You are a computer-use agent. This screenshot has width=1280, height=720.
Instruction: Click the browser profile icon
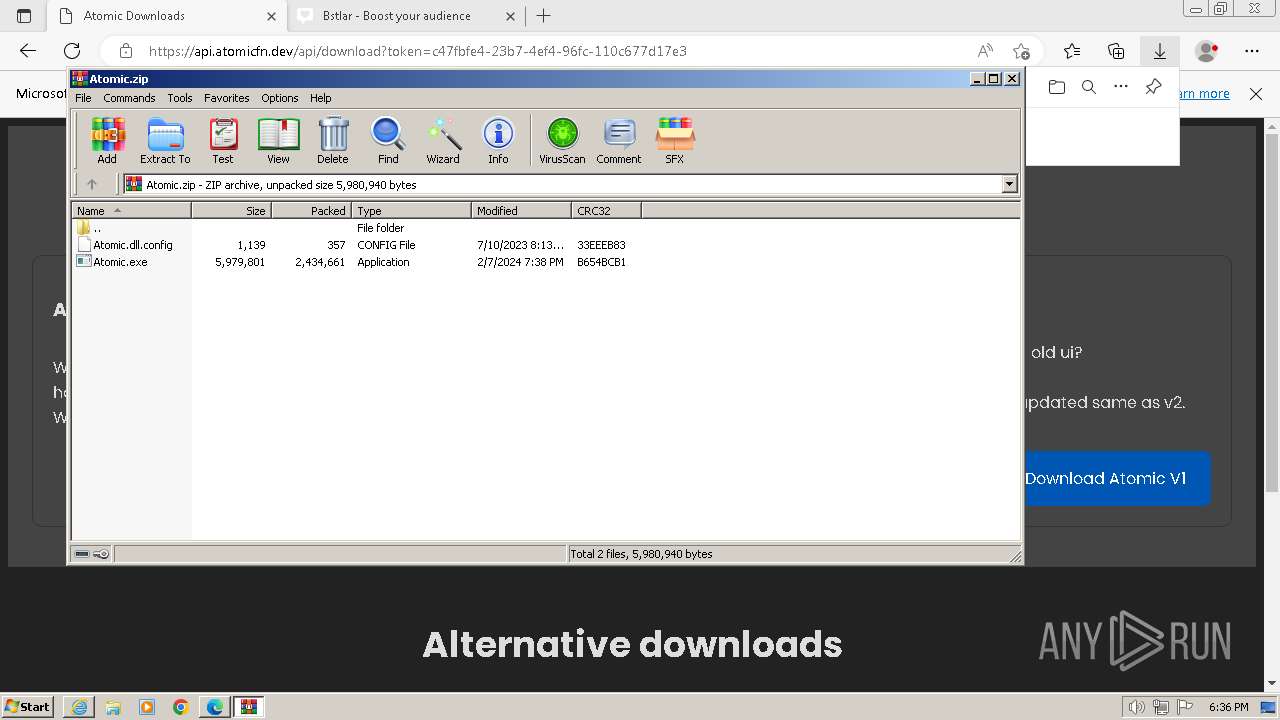(x=1207, y=51)
